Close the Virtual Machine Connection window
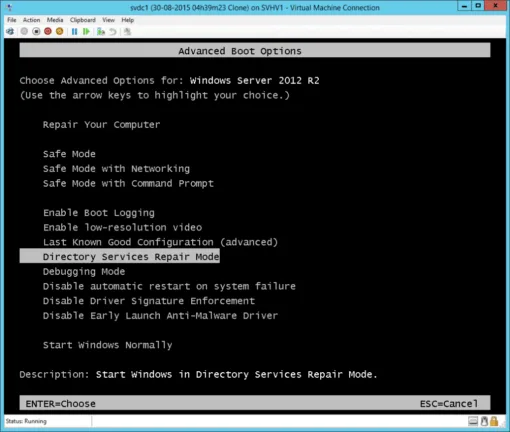 [x=496, y=6]
